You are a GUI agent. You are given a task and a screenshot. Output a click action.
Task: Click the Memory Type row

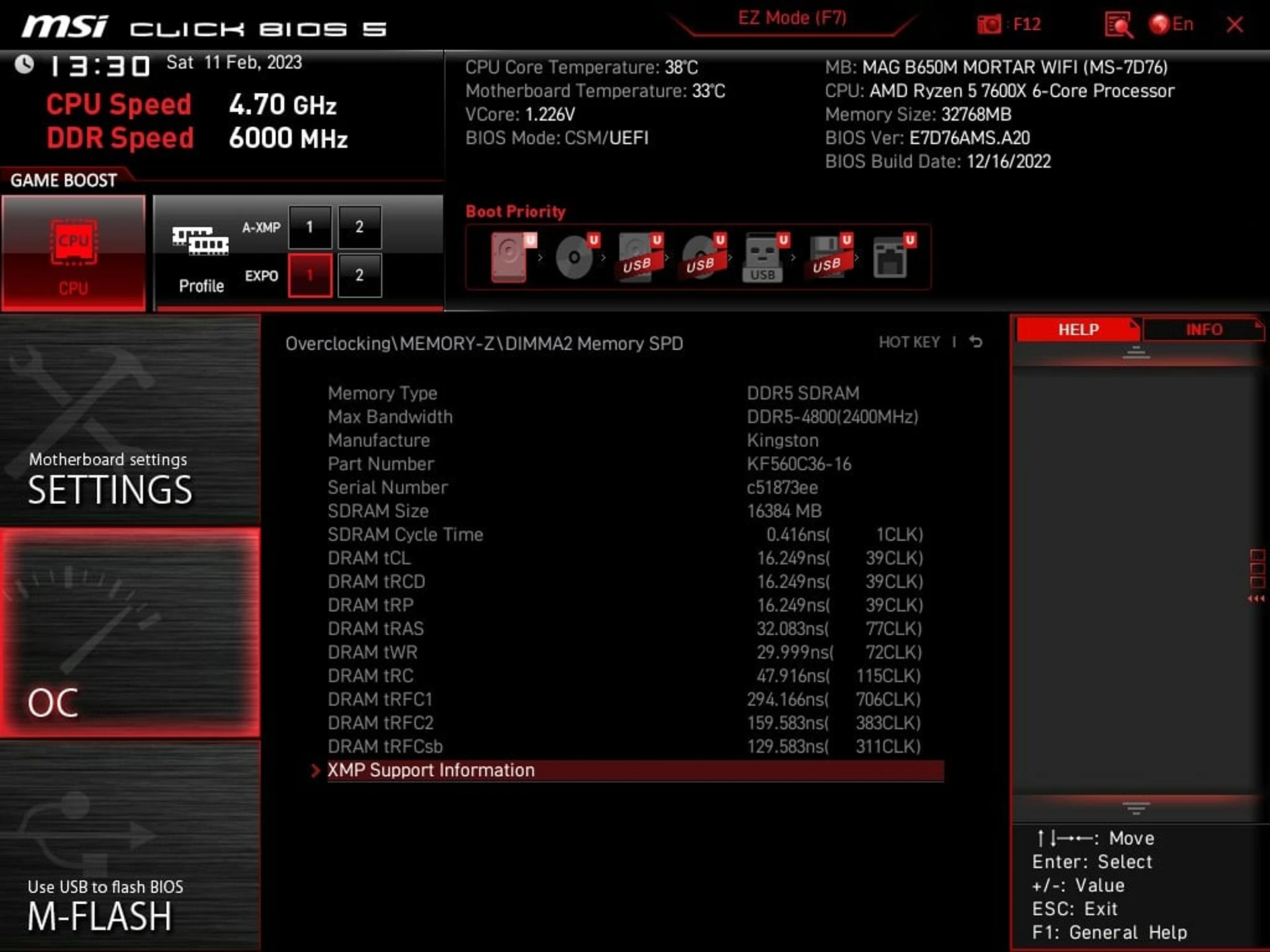click(x=635, y=393)
